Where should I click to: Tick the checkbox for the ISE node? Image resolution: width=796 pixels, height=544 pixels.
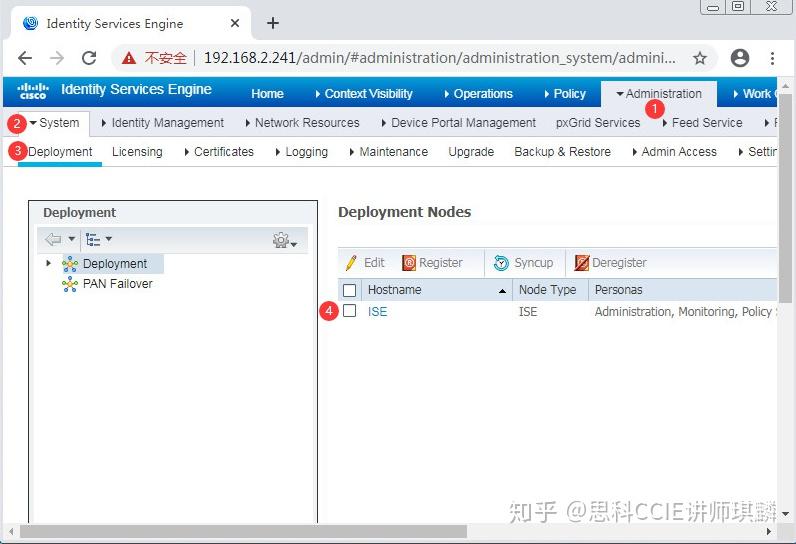point(349,311)
